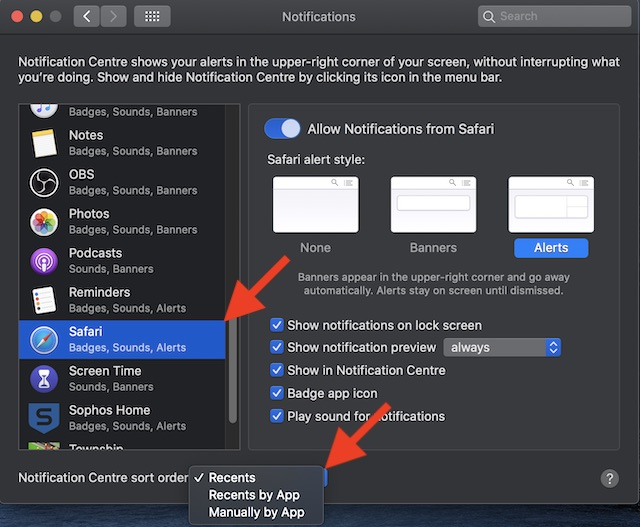Click the Reminders app icon

(x=44, y=300)
